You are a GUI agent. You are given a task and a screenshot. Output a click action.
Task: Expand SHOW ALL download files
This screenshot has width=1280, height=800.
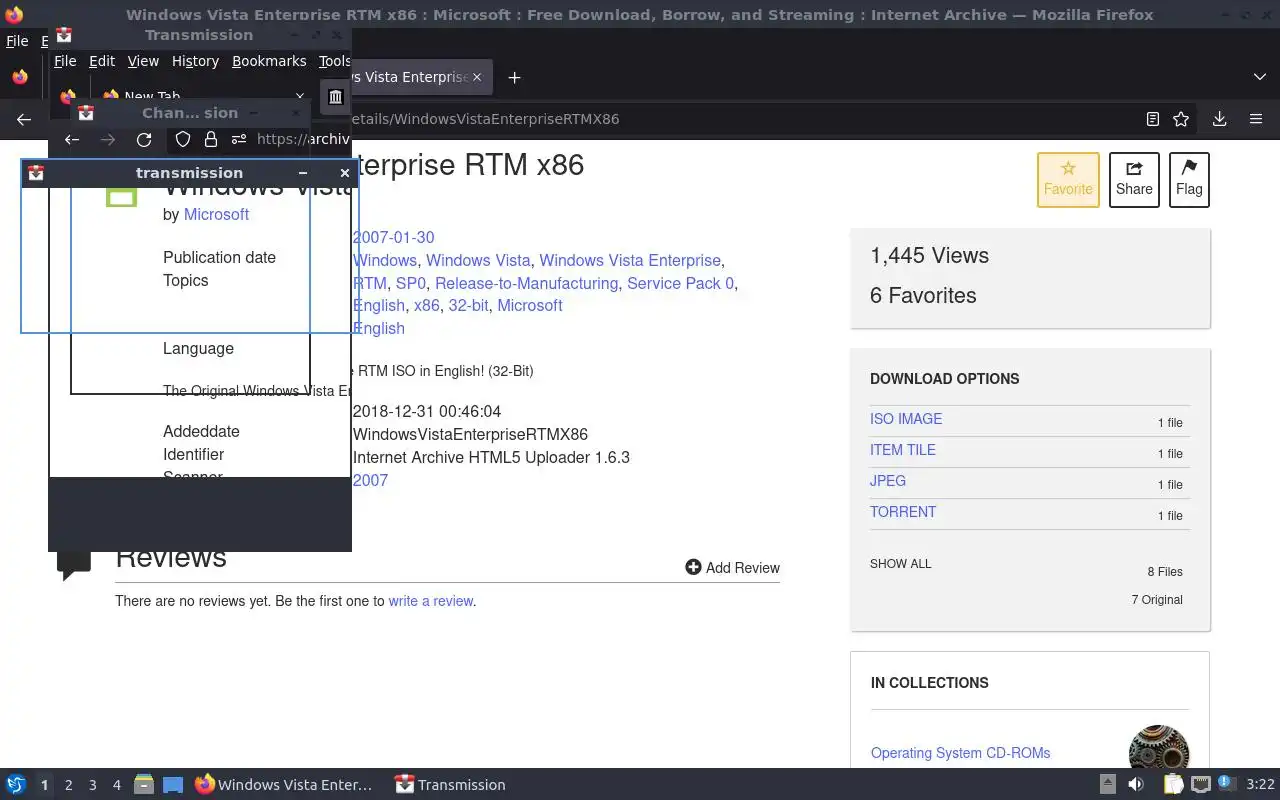pyautogui.click(x=900, y=564)
